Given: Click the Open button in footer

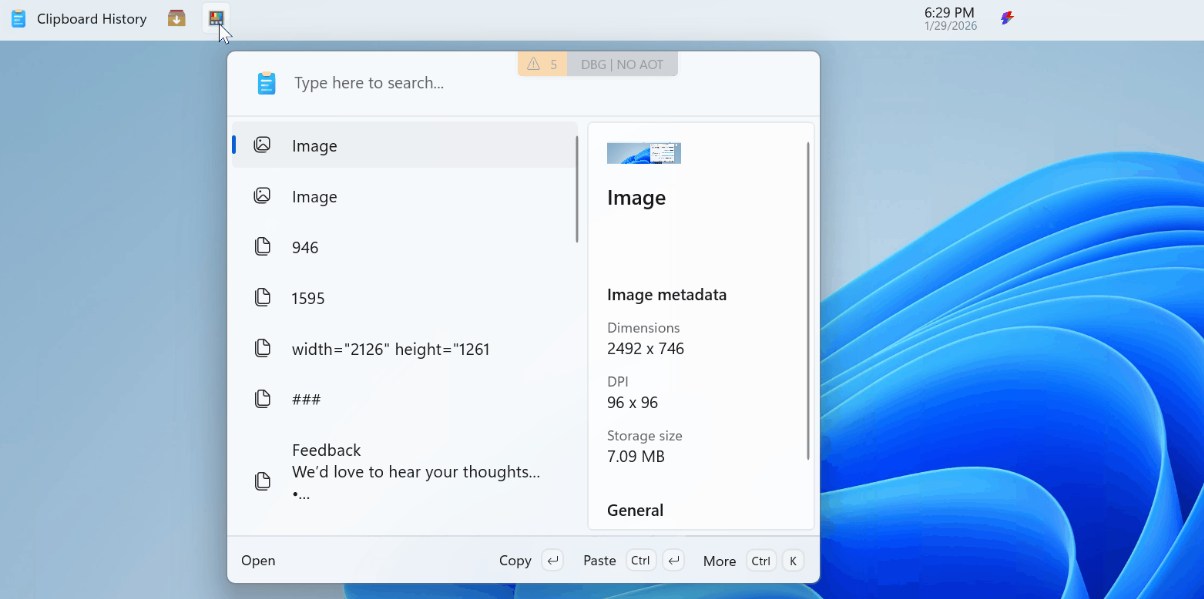Looking at the screenshot, I should click(x=258, y=561).
